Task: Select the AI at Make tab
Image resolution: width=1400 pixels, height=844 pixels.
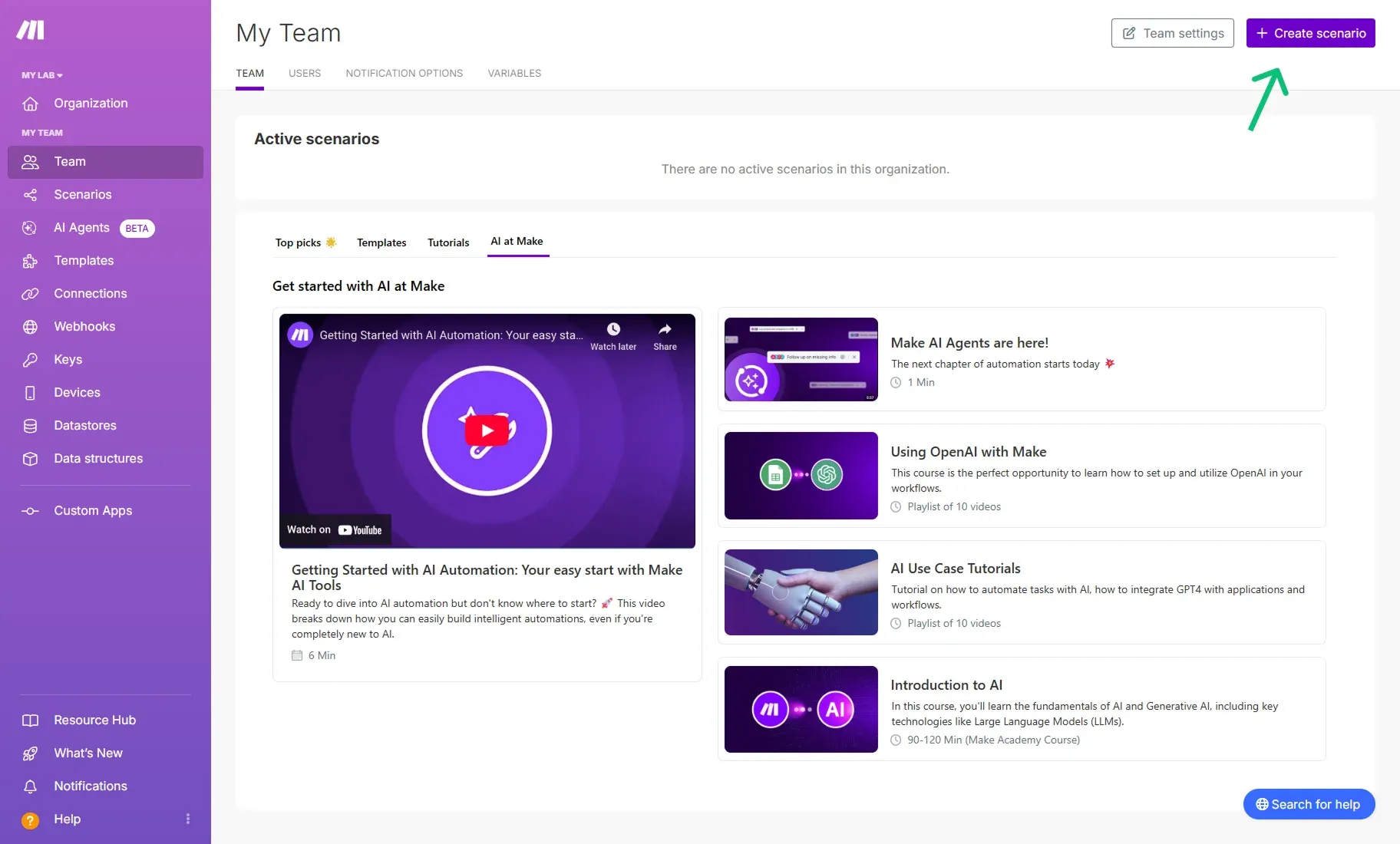Action: [x=517, y=241]
